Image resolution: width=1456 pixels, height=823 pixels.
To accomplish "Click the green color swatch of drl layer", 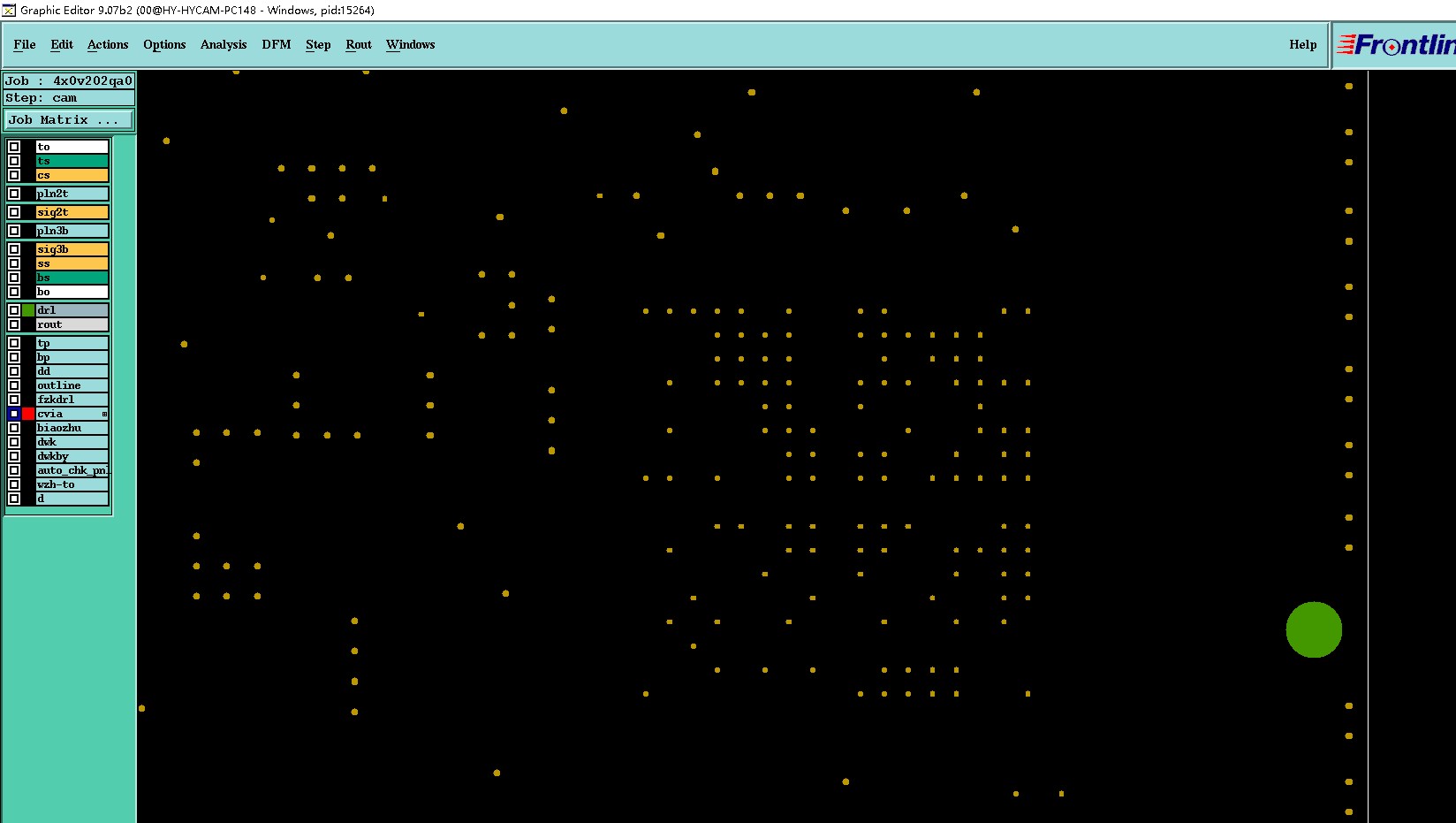I will tap(28, 310).
